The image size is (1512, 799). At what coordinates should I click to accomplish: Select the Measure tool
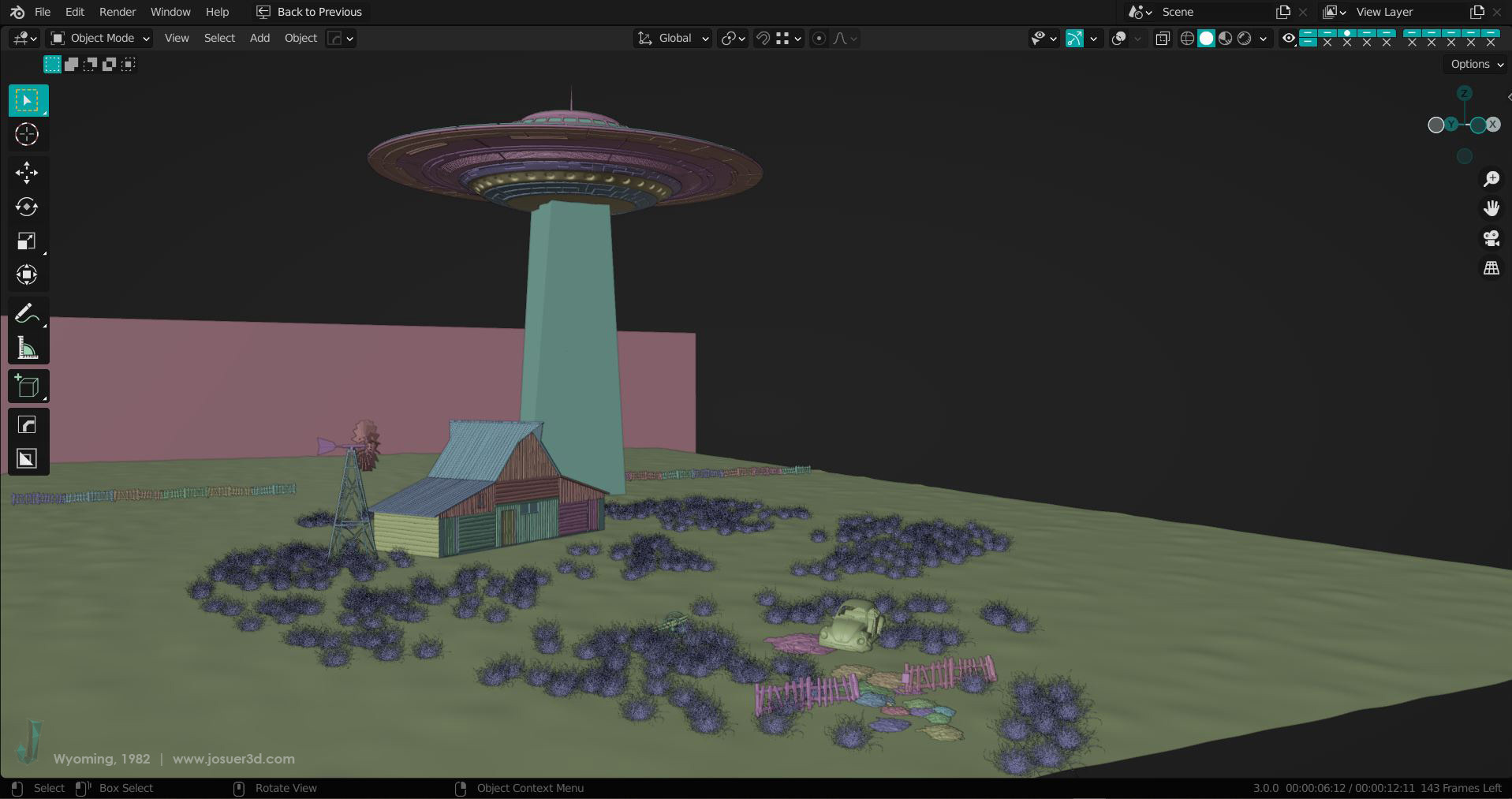tap(28, 347)
